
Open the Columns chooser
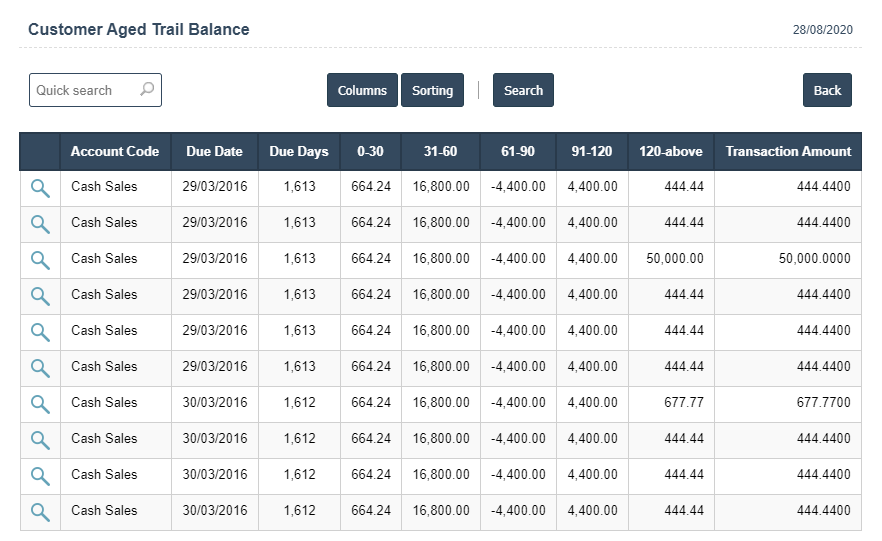[x=362, y=90]
